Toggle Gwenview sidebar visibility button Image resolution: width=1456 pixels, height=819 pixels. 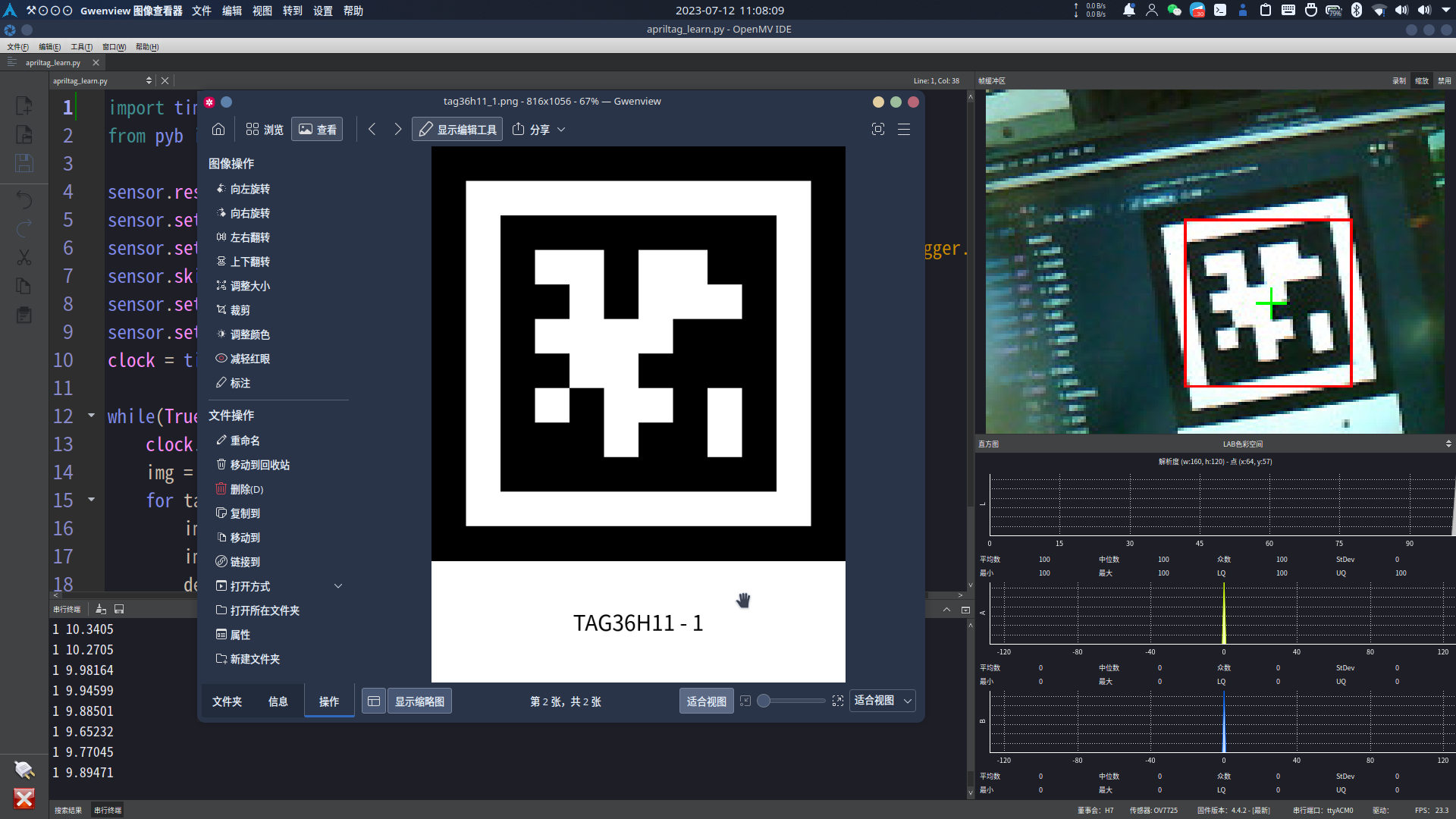pyautogui.click(x=374, y=701)
